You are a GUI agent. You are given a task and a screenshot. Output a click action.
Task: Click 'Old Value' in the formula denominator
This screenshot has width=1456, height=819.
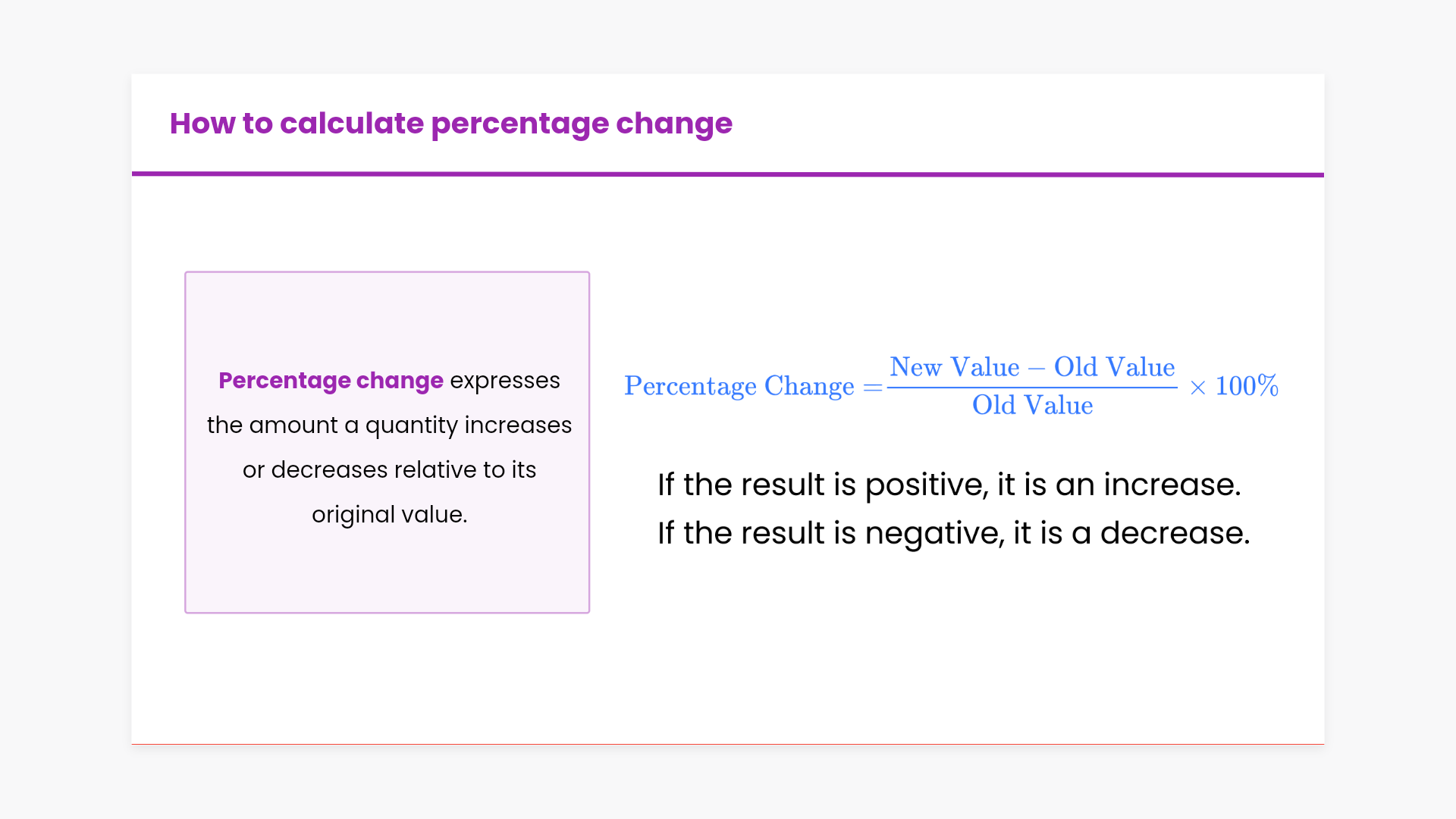1032,405
